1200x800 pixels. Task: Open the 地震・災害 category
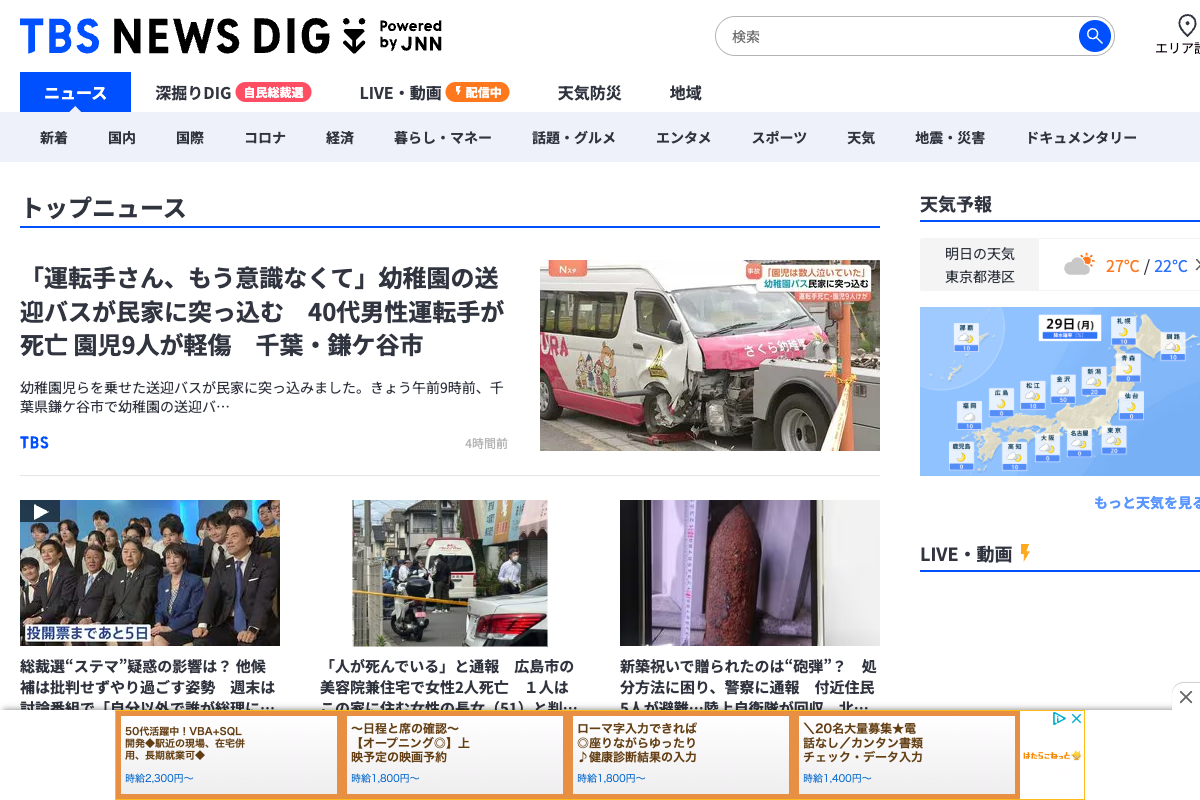[949, 138]
